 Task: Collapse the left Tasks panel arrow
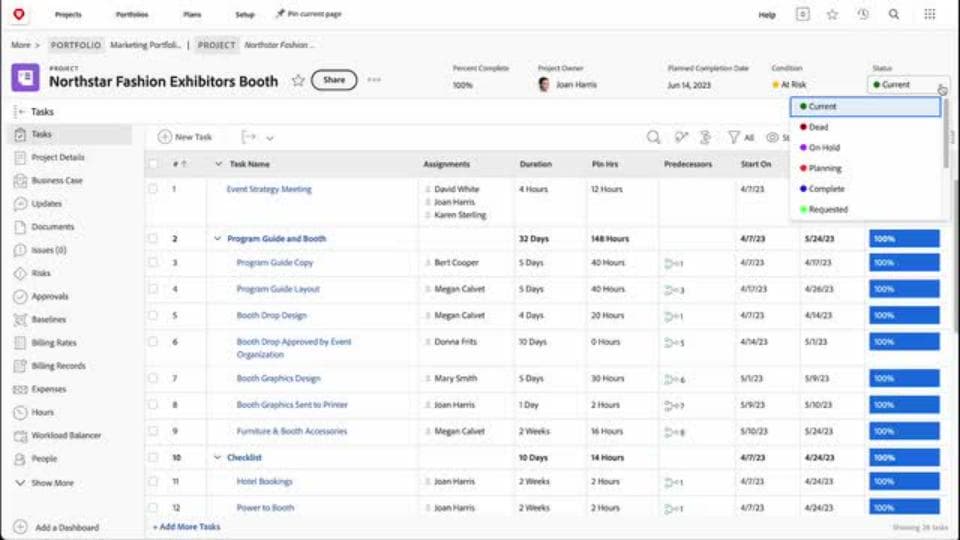click(x=20, y=111)
